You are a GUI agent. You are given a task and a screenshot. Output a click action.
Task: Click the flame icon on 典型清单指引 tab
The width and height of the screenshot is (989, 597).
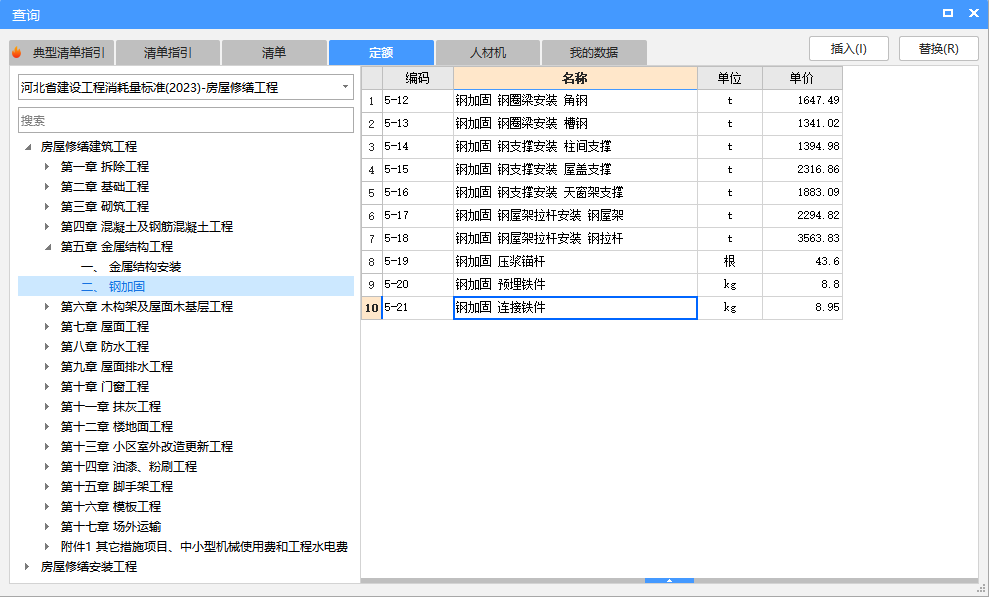16,52
